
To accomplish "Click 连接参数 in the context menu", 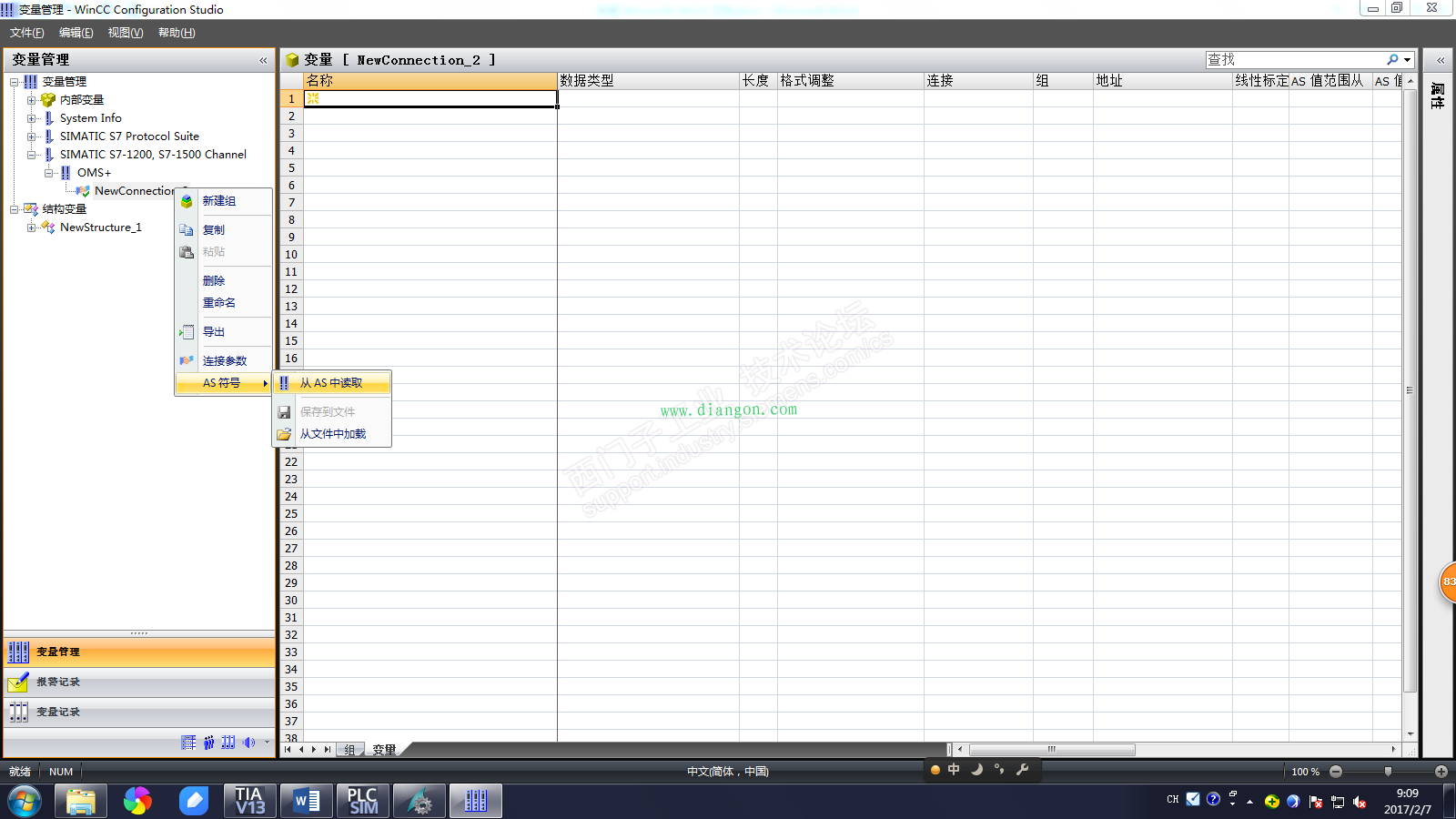I will [x=224, y=361].
